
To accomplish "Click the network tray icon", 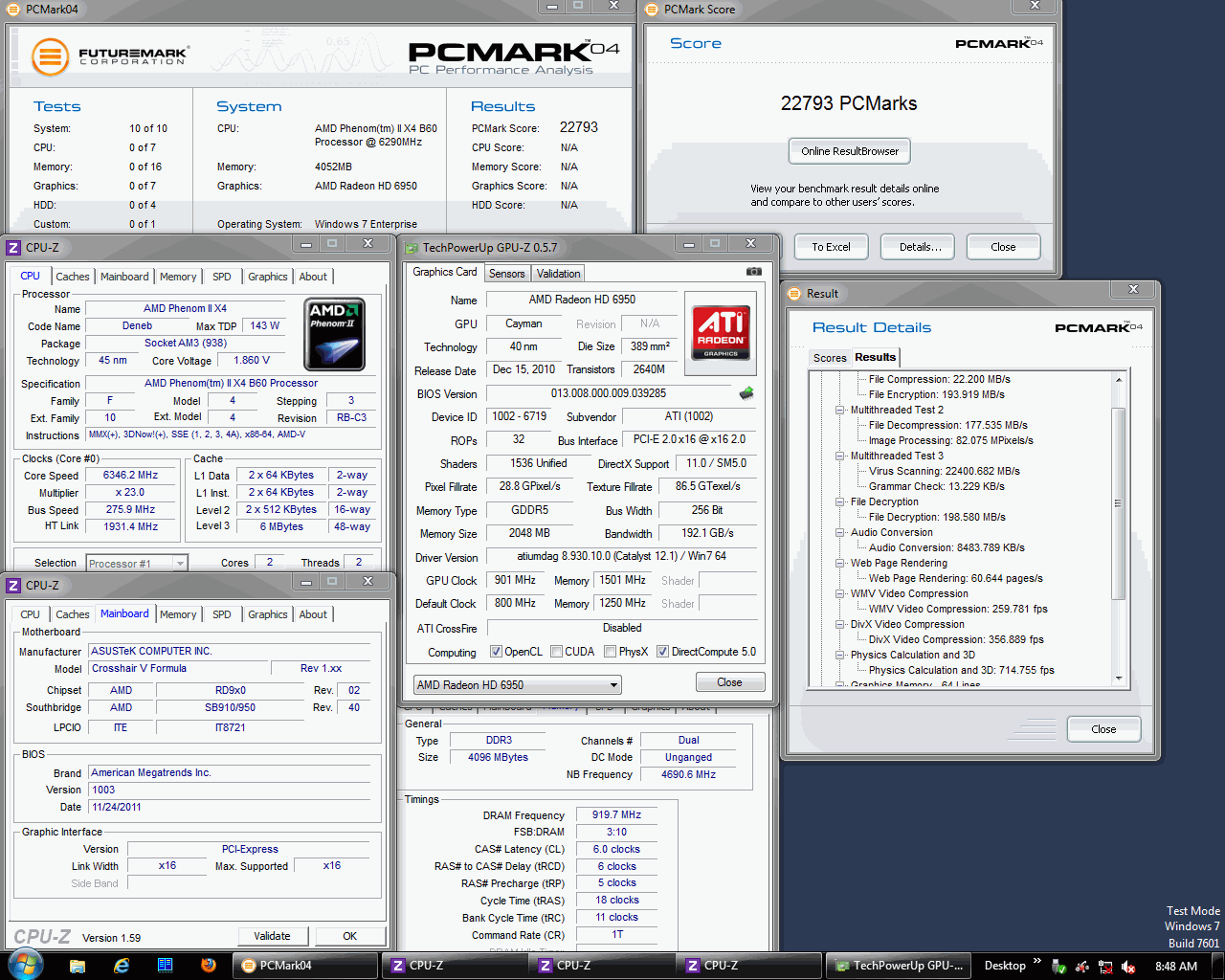I will (x=1105, y=967).
